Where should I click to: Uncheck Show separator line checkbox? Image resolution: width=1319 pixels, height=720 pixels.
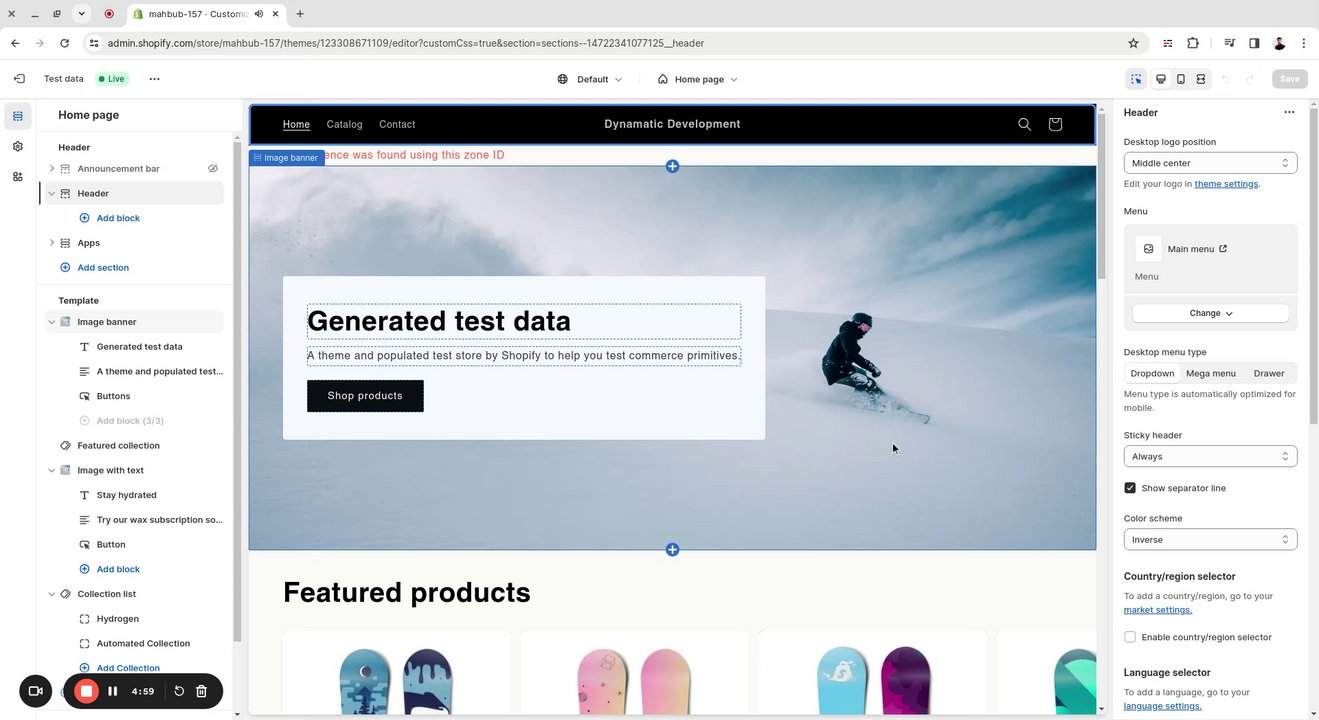tap(1130, 488)
